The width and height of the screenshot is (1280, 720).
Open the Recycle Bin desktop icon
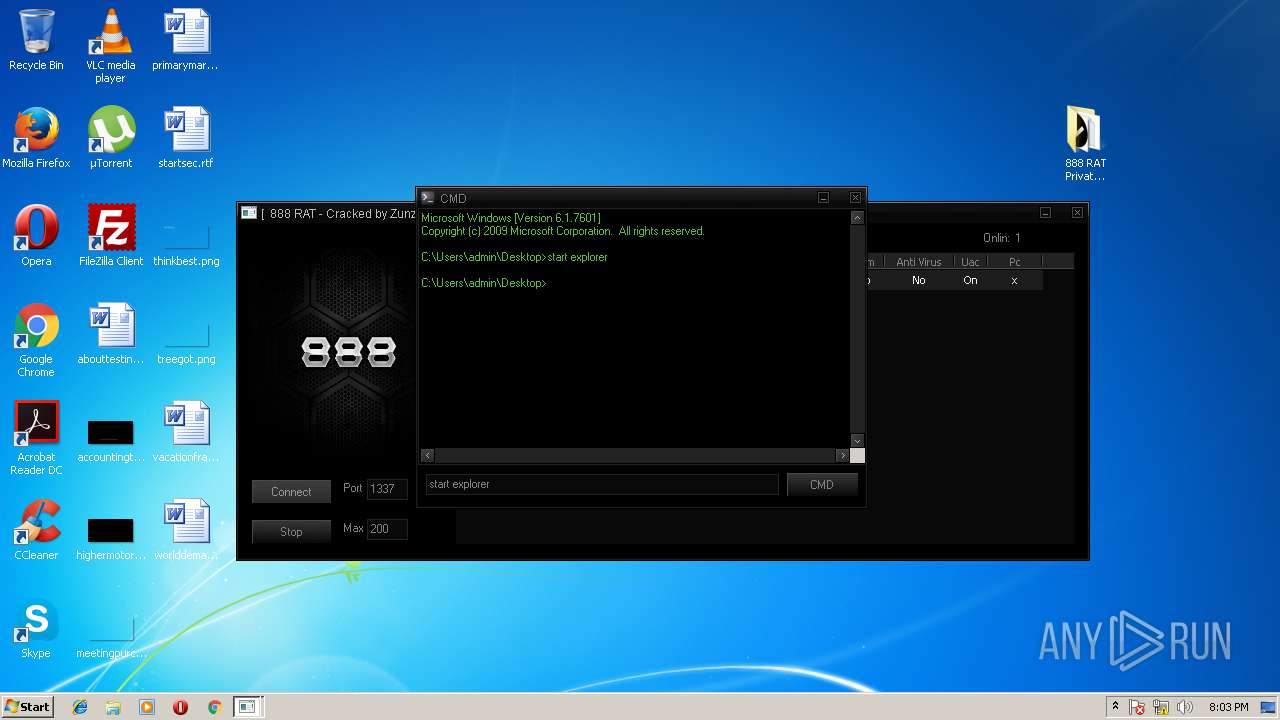[36, 40]
